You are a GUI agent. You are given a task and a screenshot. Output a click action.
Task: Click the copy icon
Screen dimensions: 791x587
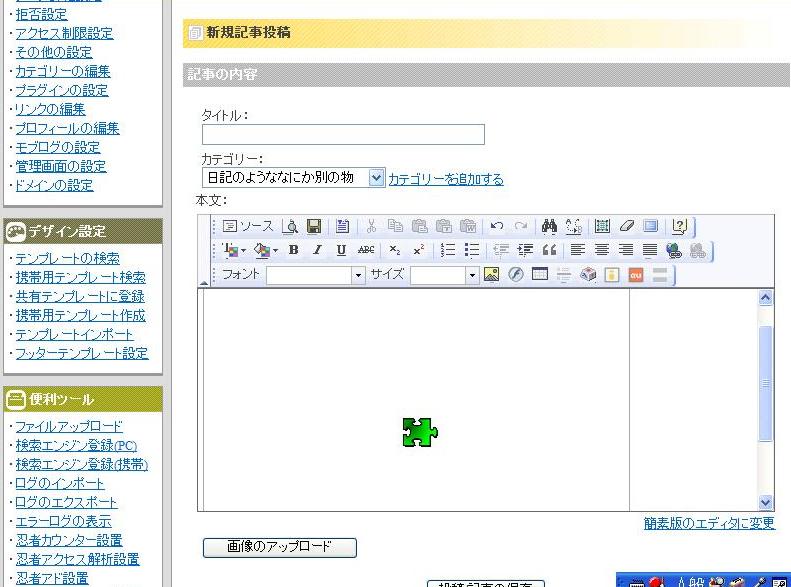click(x=396, y=226)
